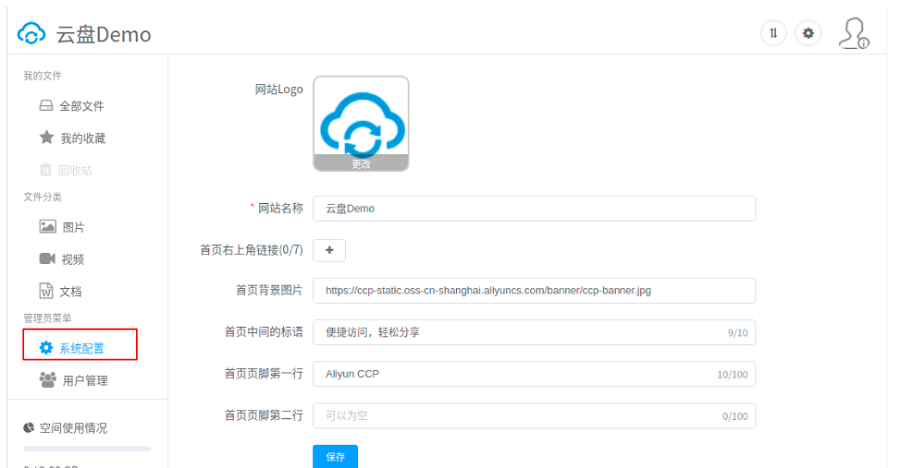Change the website logo thumbnail
Image resolution: width=900 pixels, height=468 pixels.
[361, 125]
